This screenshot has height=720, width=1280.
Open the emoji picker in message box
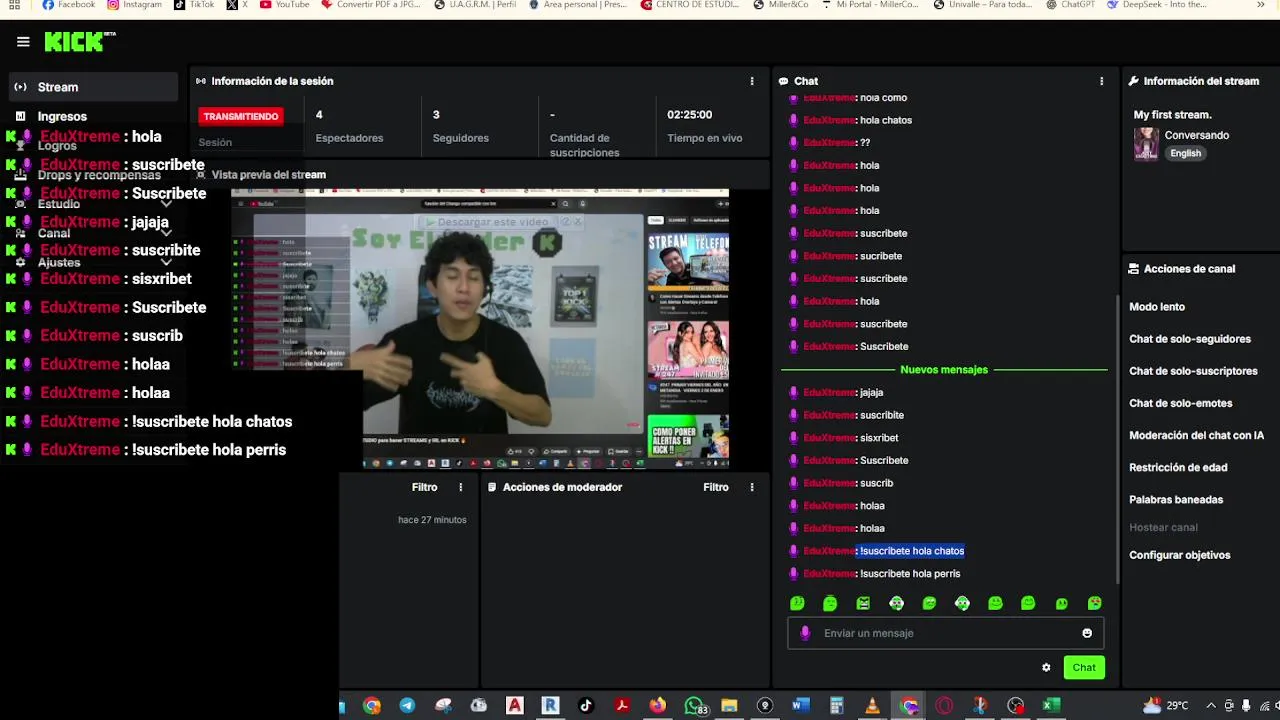click(x=1087, y=633)
